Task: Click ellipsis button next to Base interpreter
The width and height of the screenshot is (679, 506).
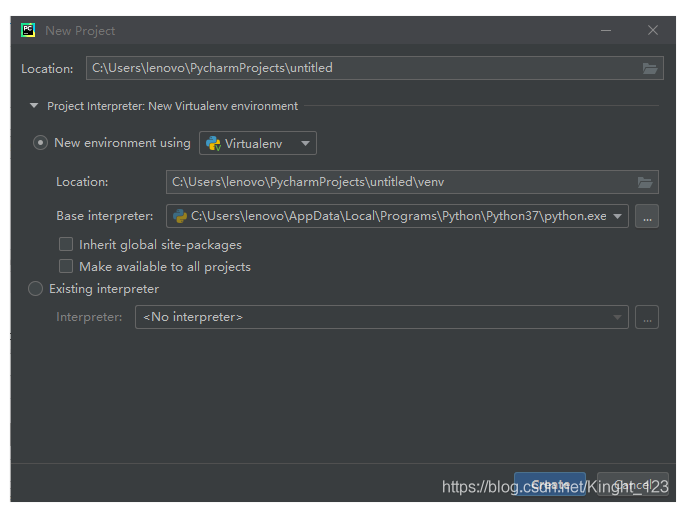Action: pyautogui.click(x=647, y=216)
